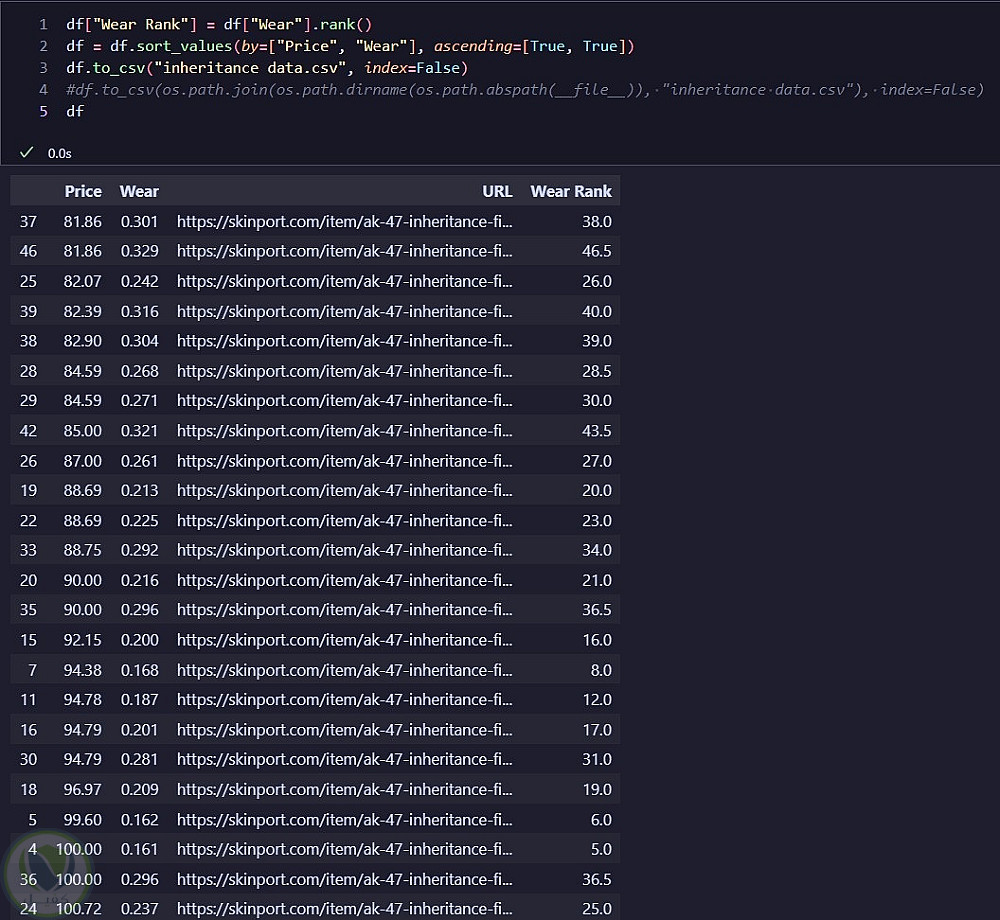Click the df expression on line 5

click(x=75, y=111)
